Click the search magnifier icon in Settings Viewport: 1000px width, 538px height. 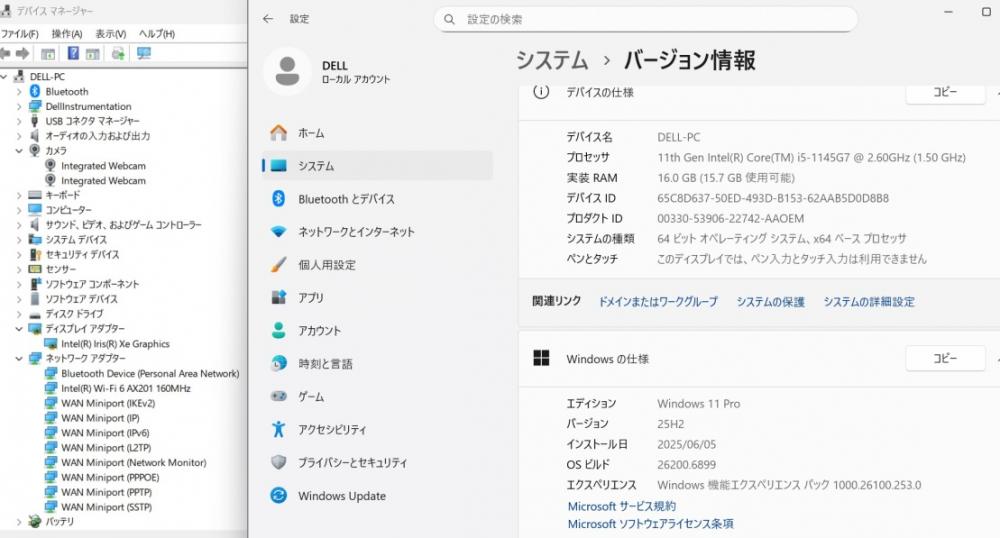[450, 20]
